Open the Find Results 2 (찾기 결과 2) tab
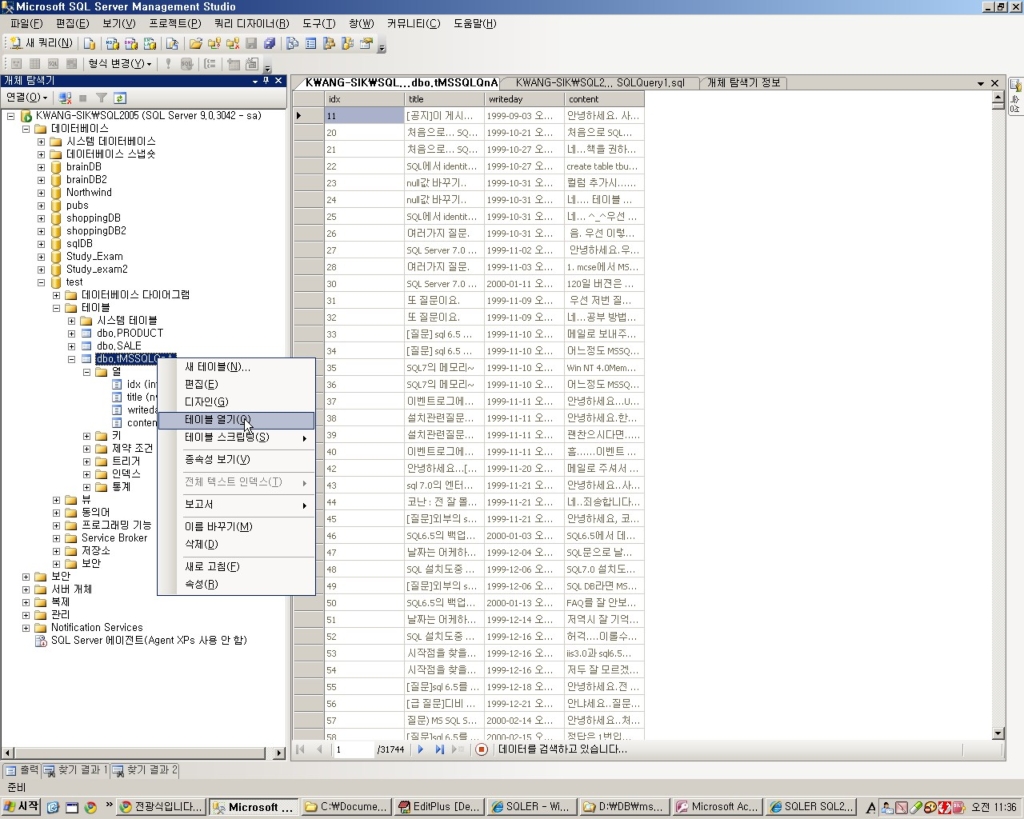Screen dimensions: 1024x819 click(145, 771)
